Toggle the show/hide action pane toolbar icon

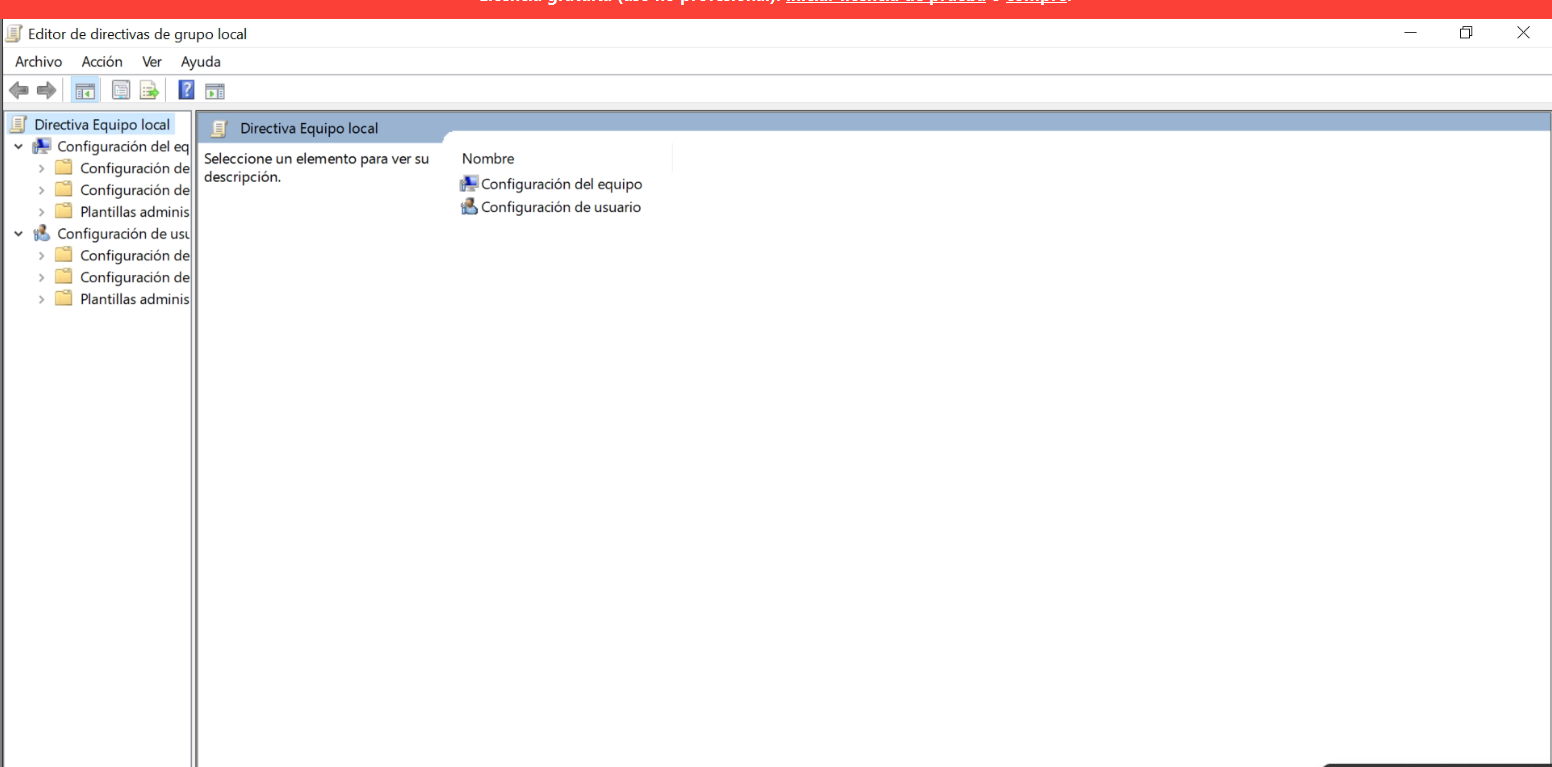[215, 91]
